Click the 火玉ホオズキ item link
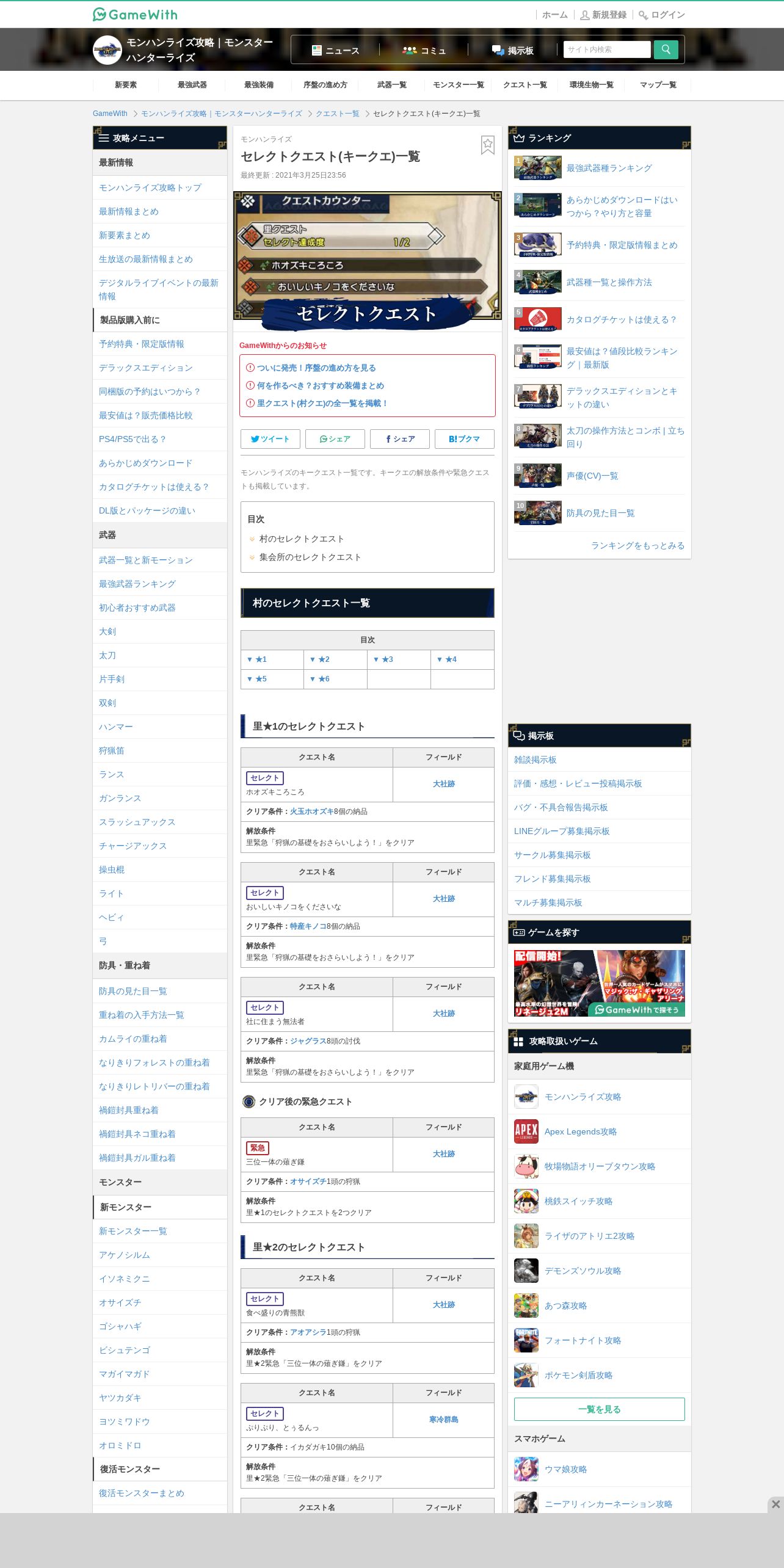Image resolution: width=784 pixels, height=1568 pixels. 311,811
